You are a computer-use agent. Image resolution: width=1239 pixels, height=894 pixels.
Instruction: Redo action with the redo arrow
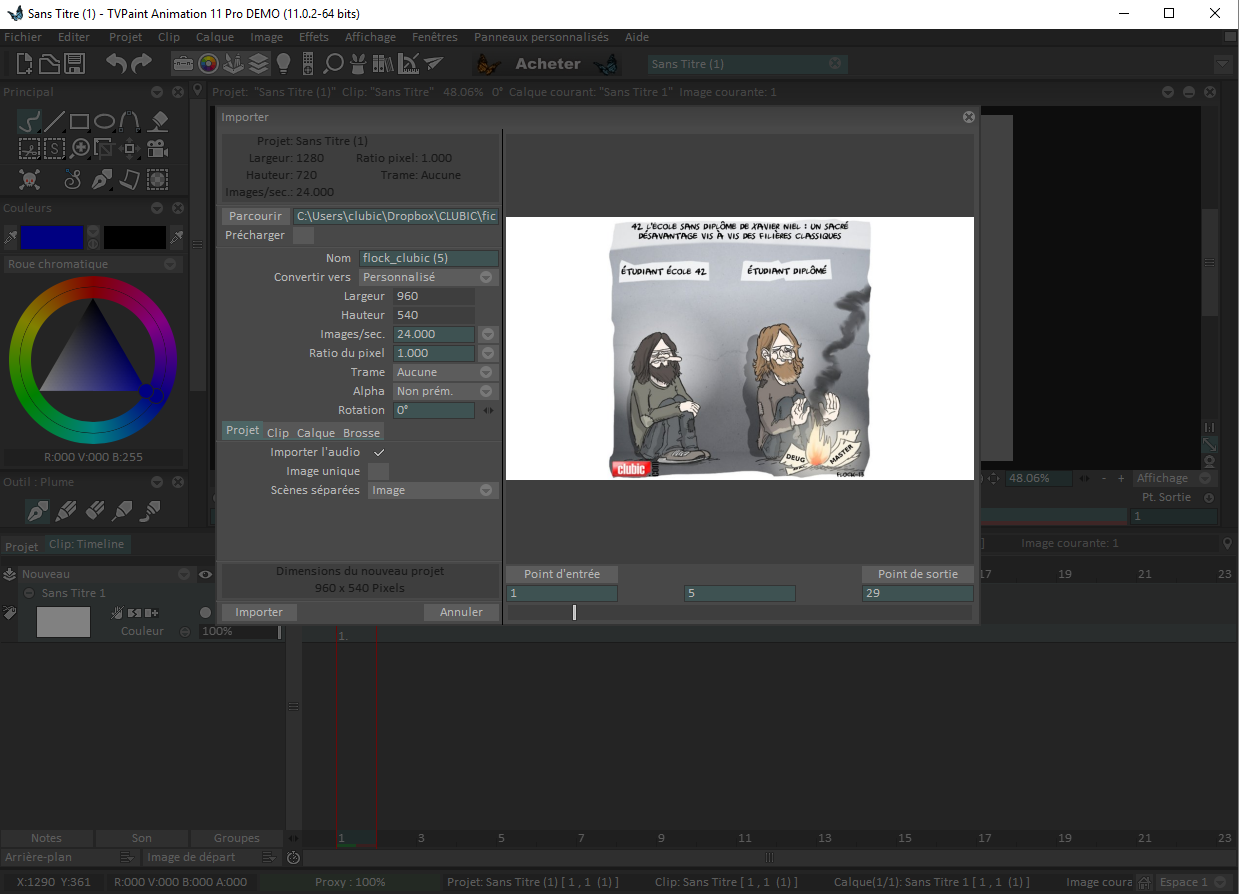click(x=141, y=64)
